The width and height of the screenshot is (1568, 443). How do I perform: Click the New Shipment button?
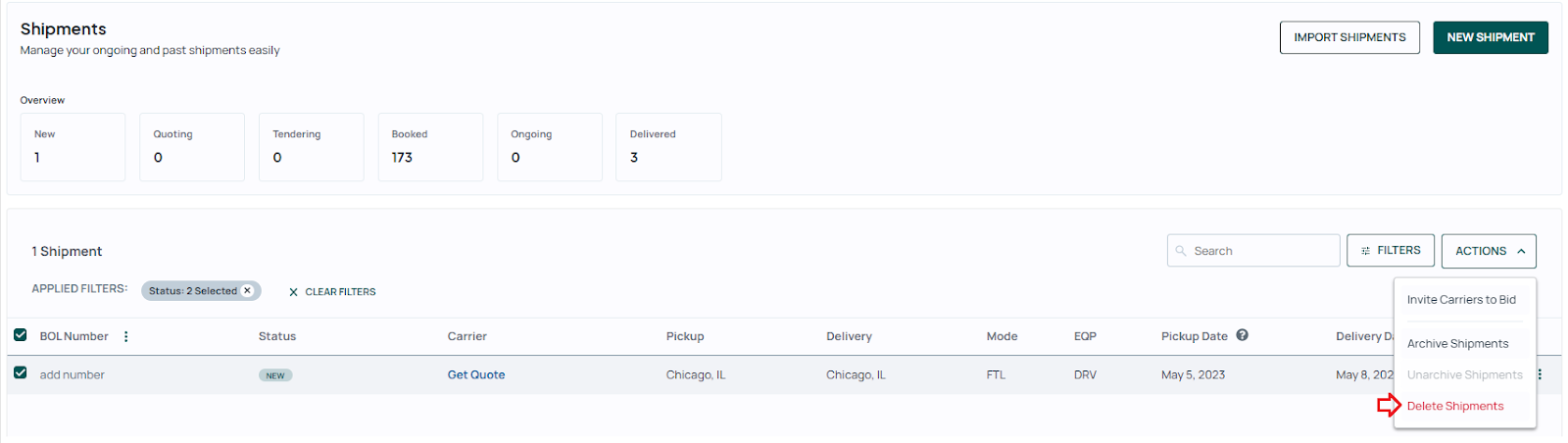[1491, 37]
